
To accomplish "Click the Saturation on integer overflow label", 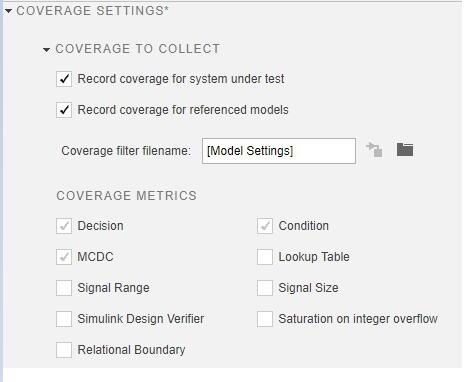I will click(x=358, y=319).
